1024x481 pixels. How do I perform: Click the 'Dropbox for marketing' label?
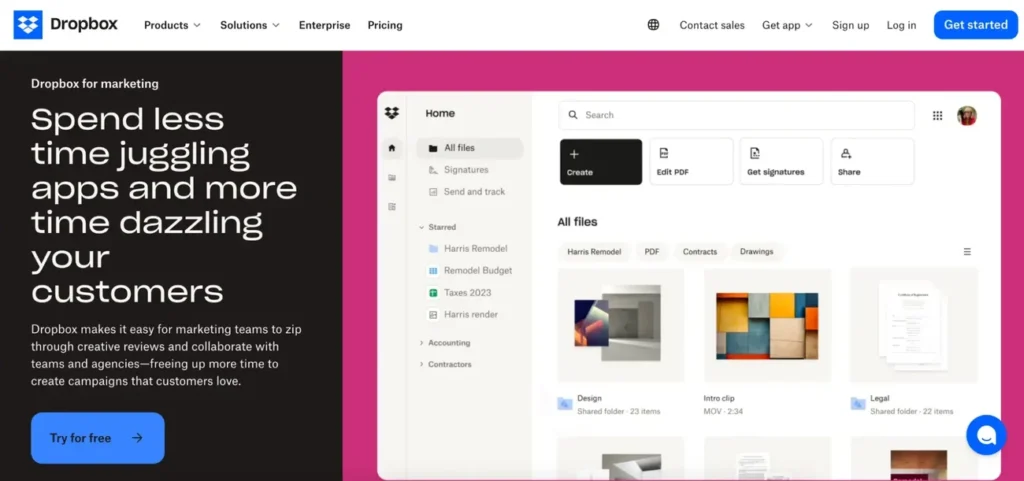click(x=95, y=84)
